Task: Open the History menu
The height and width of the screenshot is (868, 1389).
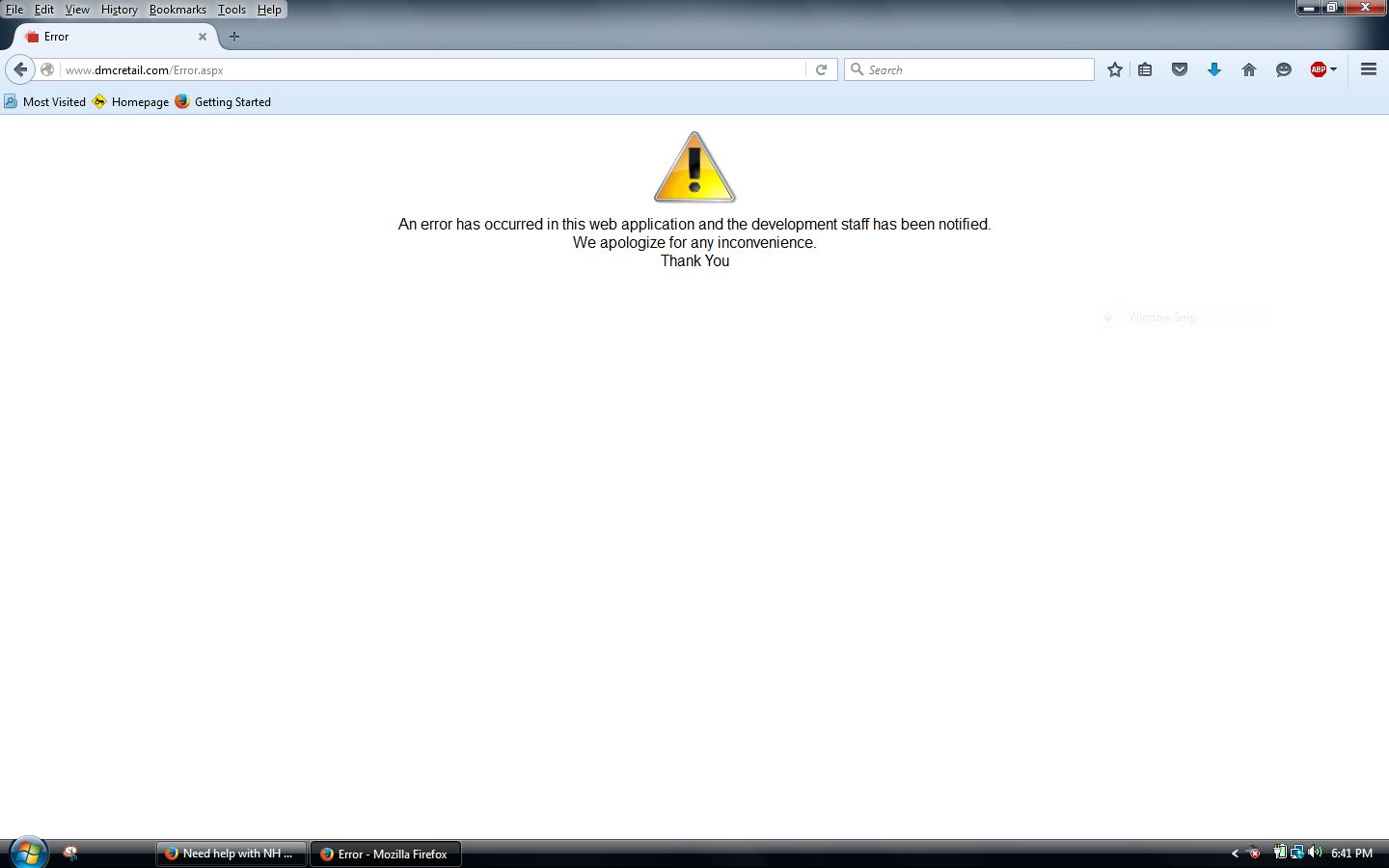Action: coord(119,10)
